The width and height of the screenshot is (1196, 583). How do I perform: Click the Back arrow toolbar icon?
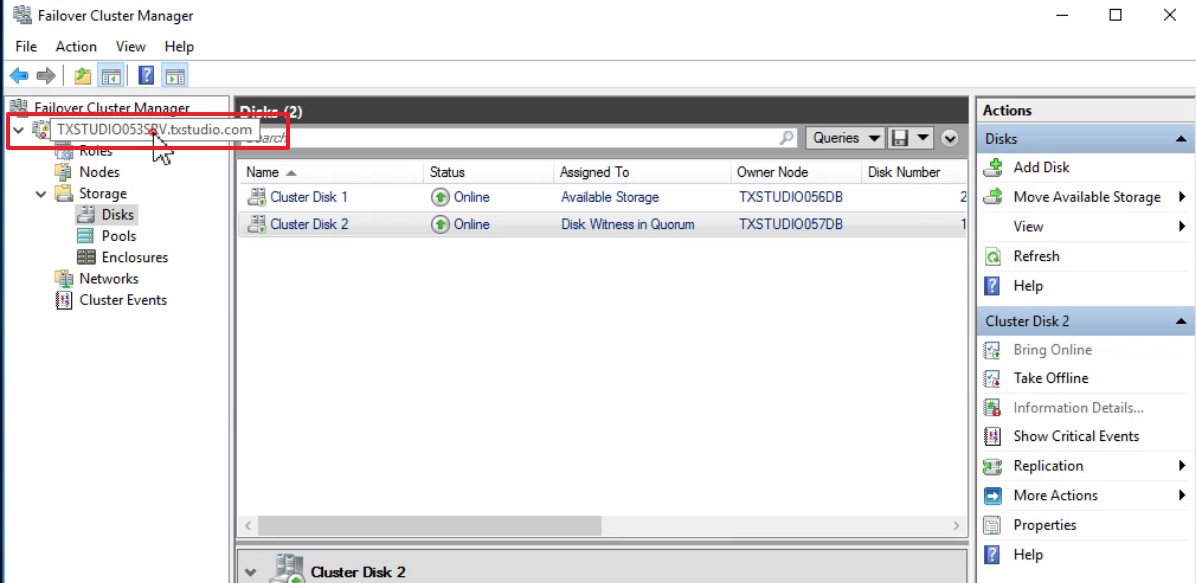click(x=19, y=76)
